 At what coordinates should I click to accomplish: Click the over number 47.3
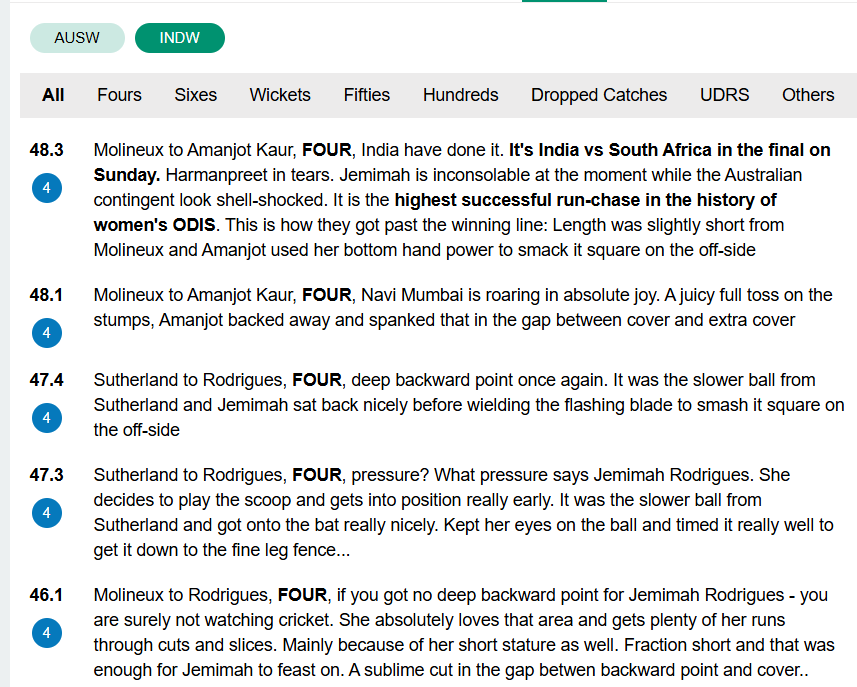(46, 475)
